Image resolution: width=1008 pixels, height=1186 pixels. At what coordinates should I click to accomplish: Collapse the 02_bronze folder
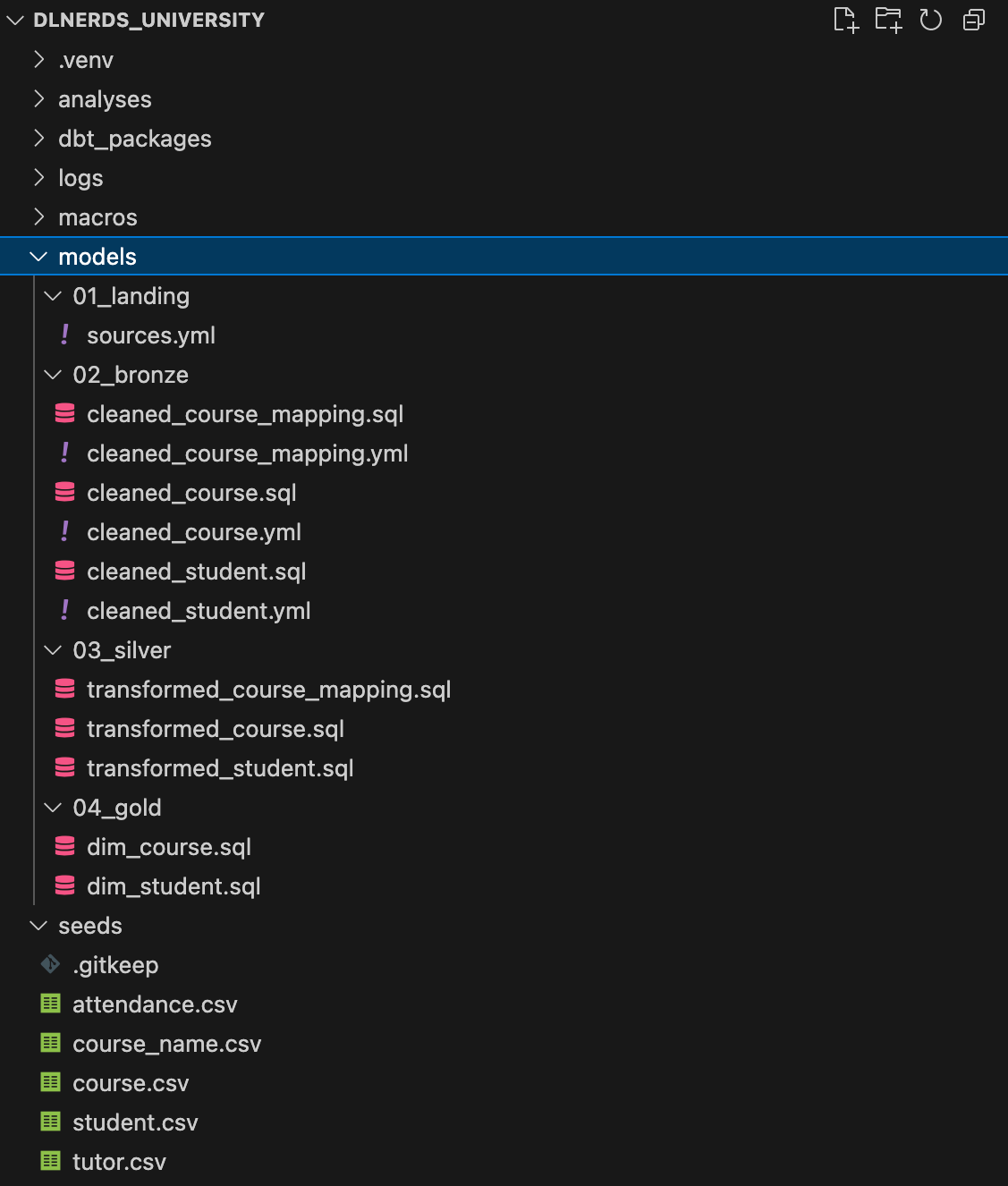[x=53, y=374]
